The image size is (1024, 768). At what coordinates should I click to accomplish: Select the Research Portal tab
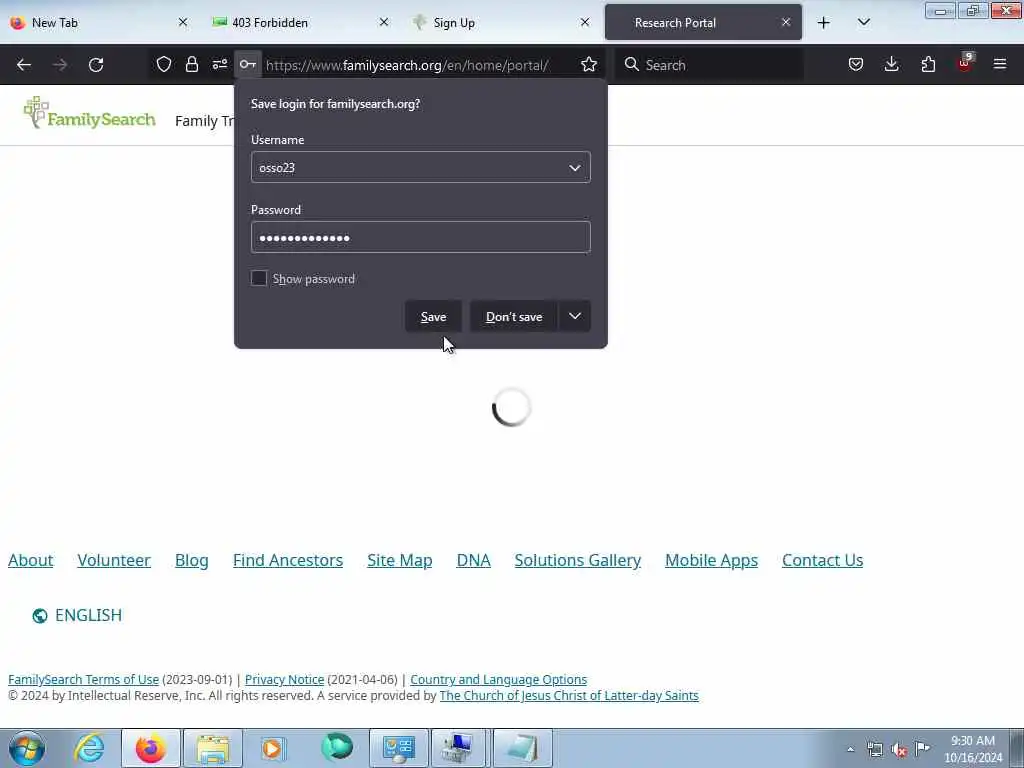[703, 23]
